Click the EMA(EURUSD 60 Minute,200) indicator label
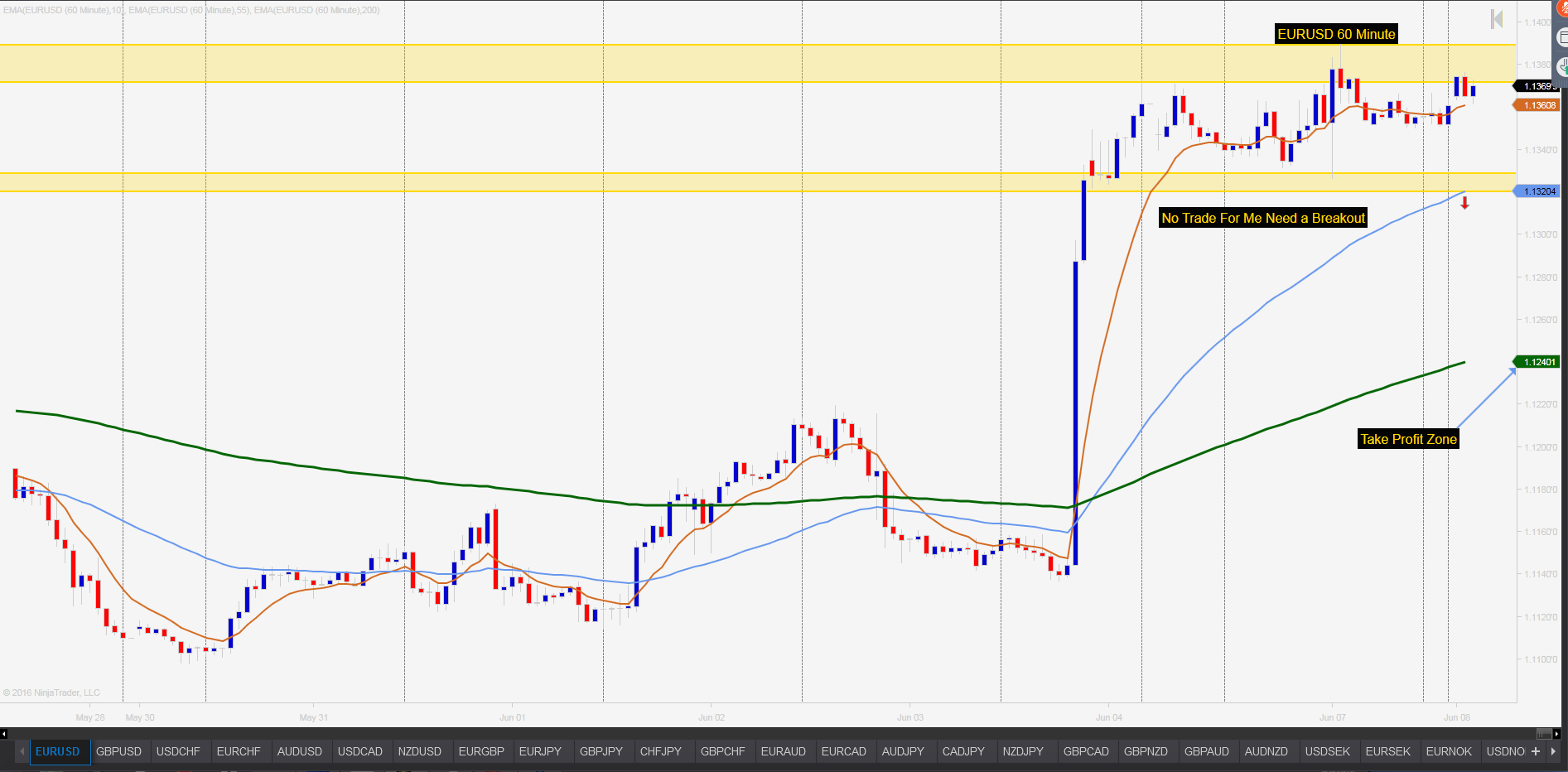 coord(317,10)
